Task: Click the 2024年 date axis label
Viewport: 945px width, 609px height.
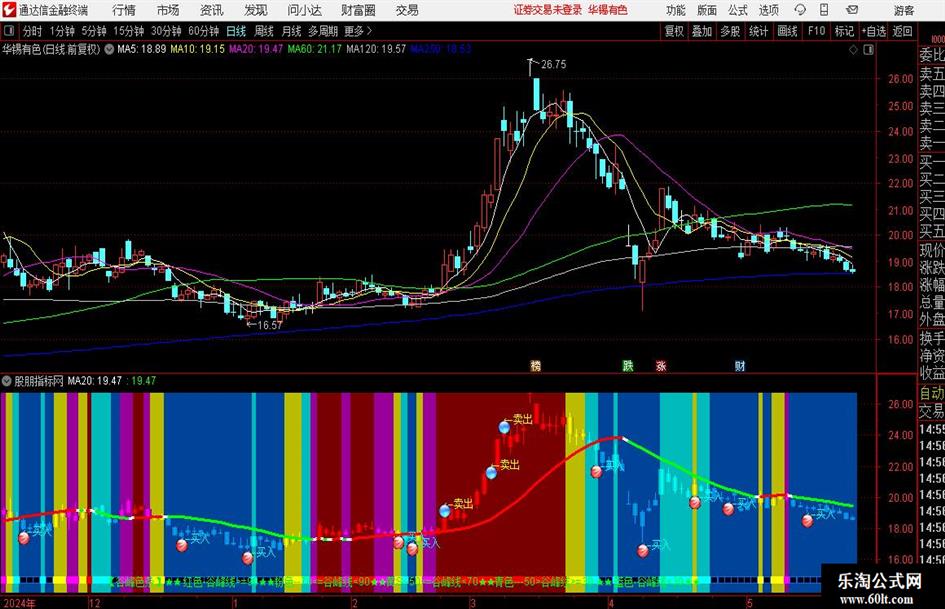Action: pos(20,603)
